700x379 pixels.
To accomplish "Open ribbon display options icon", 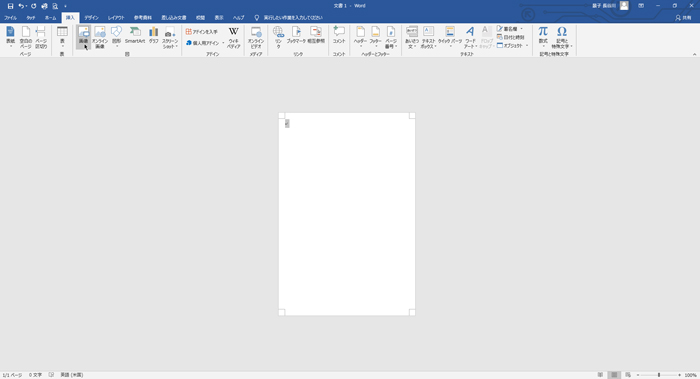I will click(641, 6).
